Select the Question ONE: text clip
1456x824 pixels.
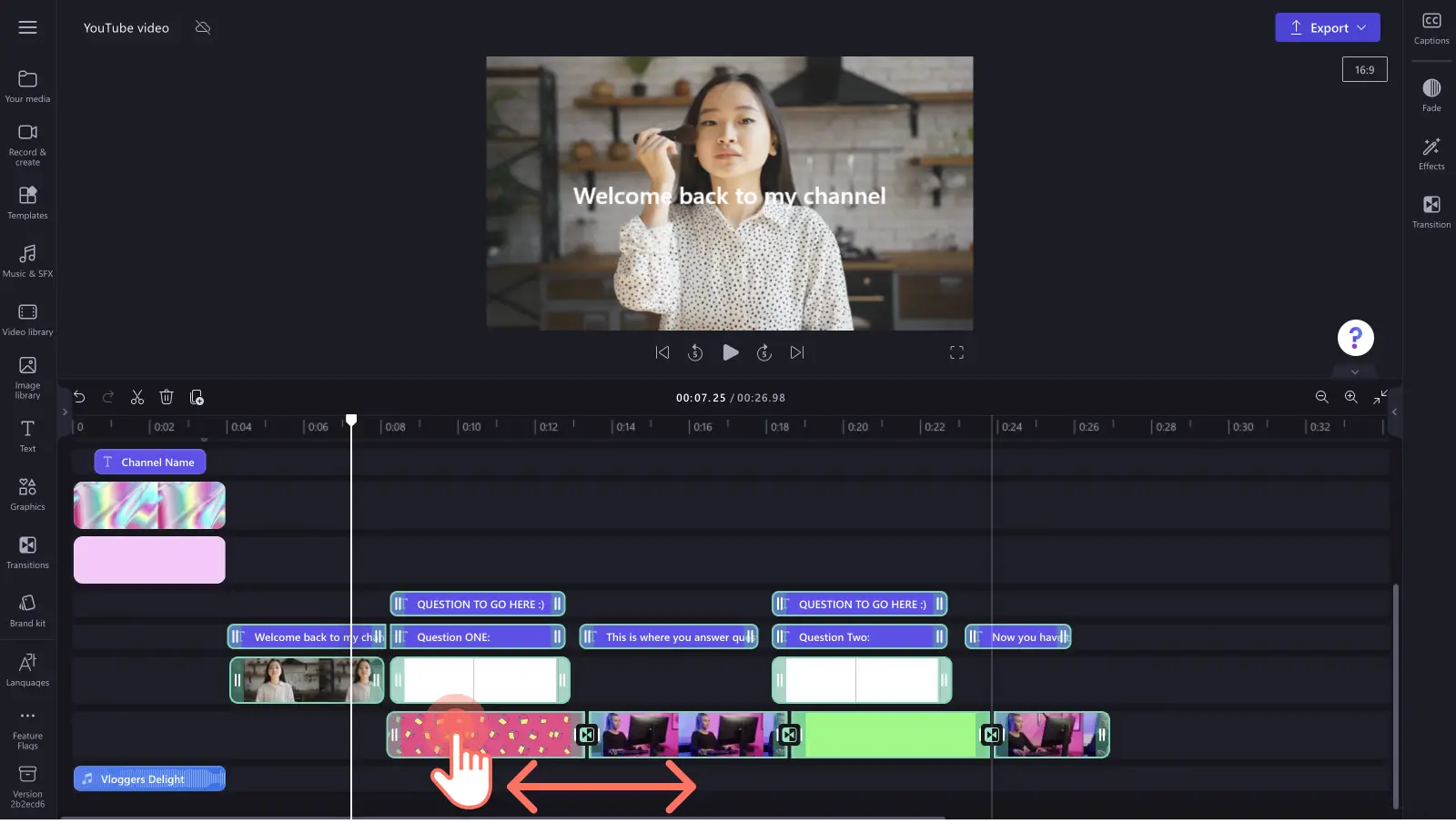click(478, 636)
